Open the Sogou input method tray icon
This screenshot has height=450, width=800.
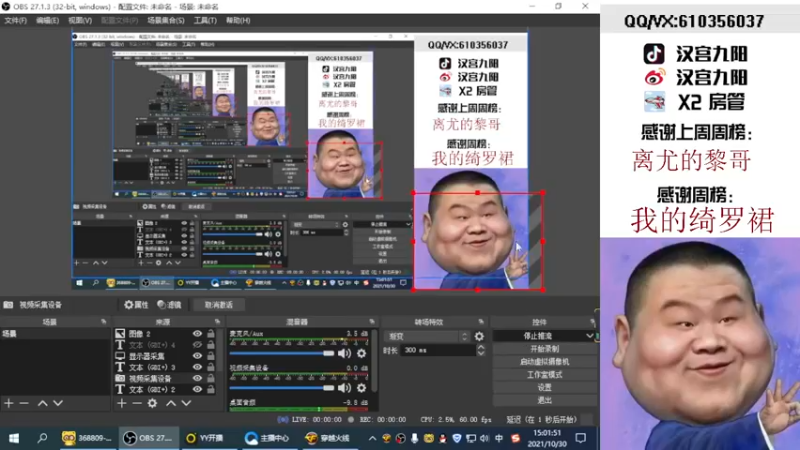coord(516,438)
